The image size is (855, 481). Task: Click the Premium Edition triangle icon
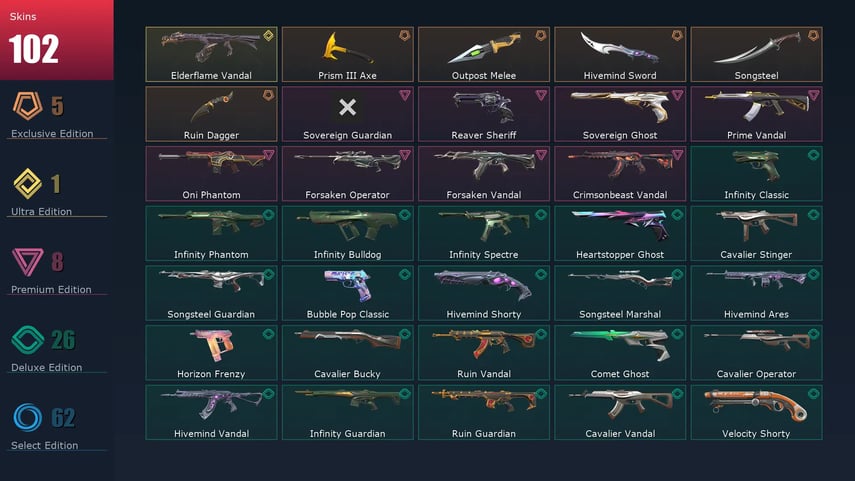pos(27,261)
